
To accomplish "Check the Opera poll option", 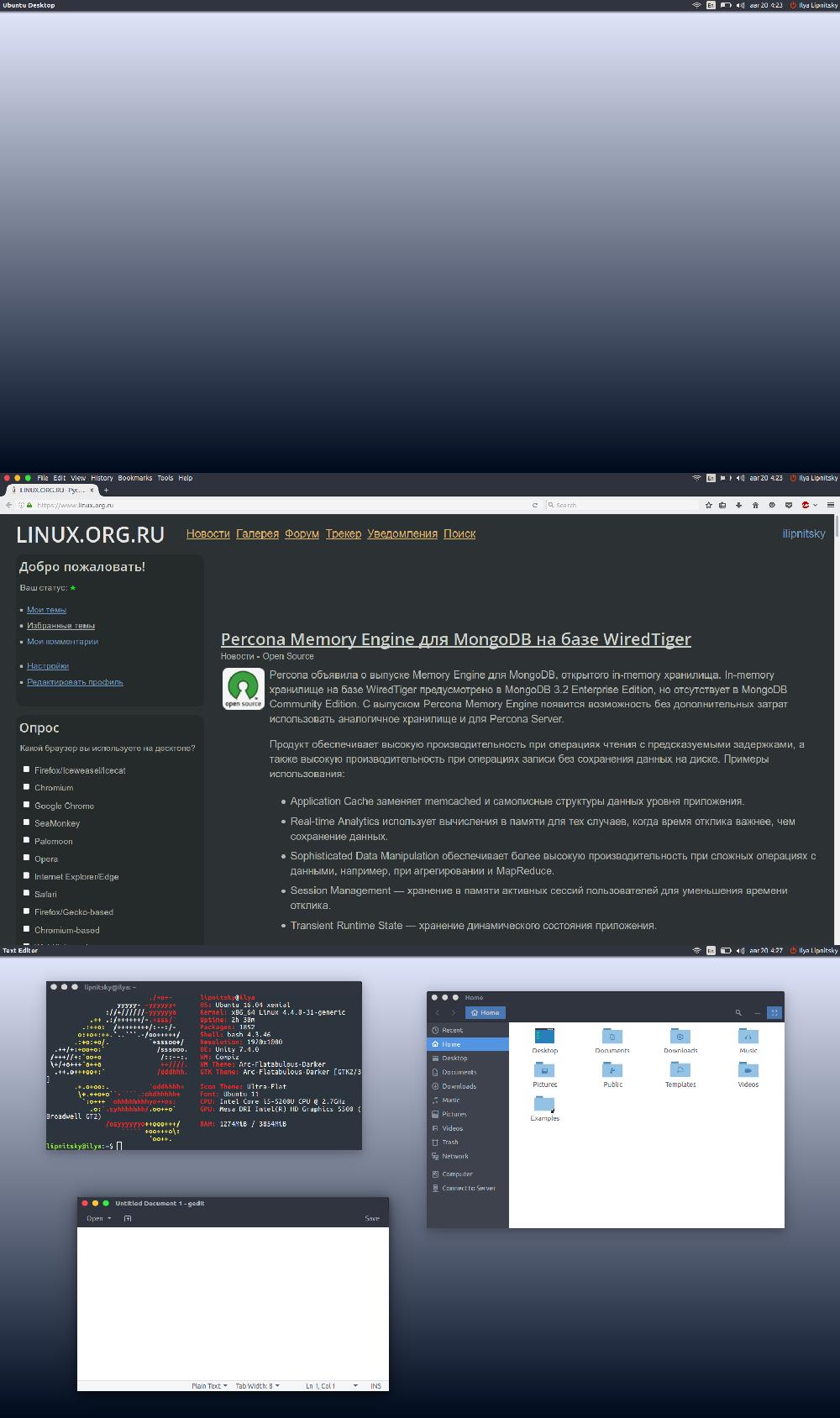I will click(x=26, y=857).
